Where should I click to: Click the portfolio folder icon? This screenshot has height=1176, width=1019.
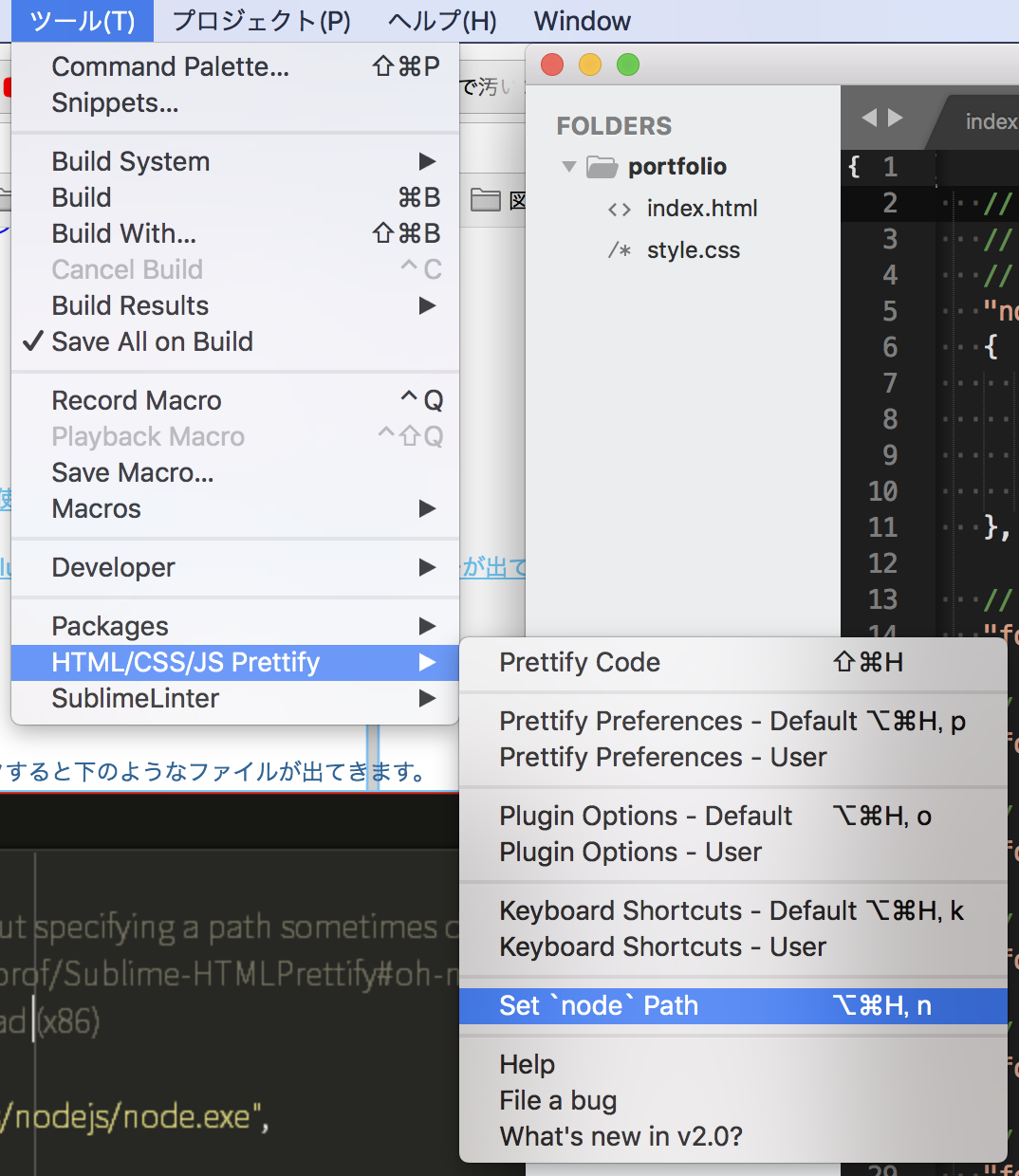tap(604, 166)
